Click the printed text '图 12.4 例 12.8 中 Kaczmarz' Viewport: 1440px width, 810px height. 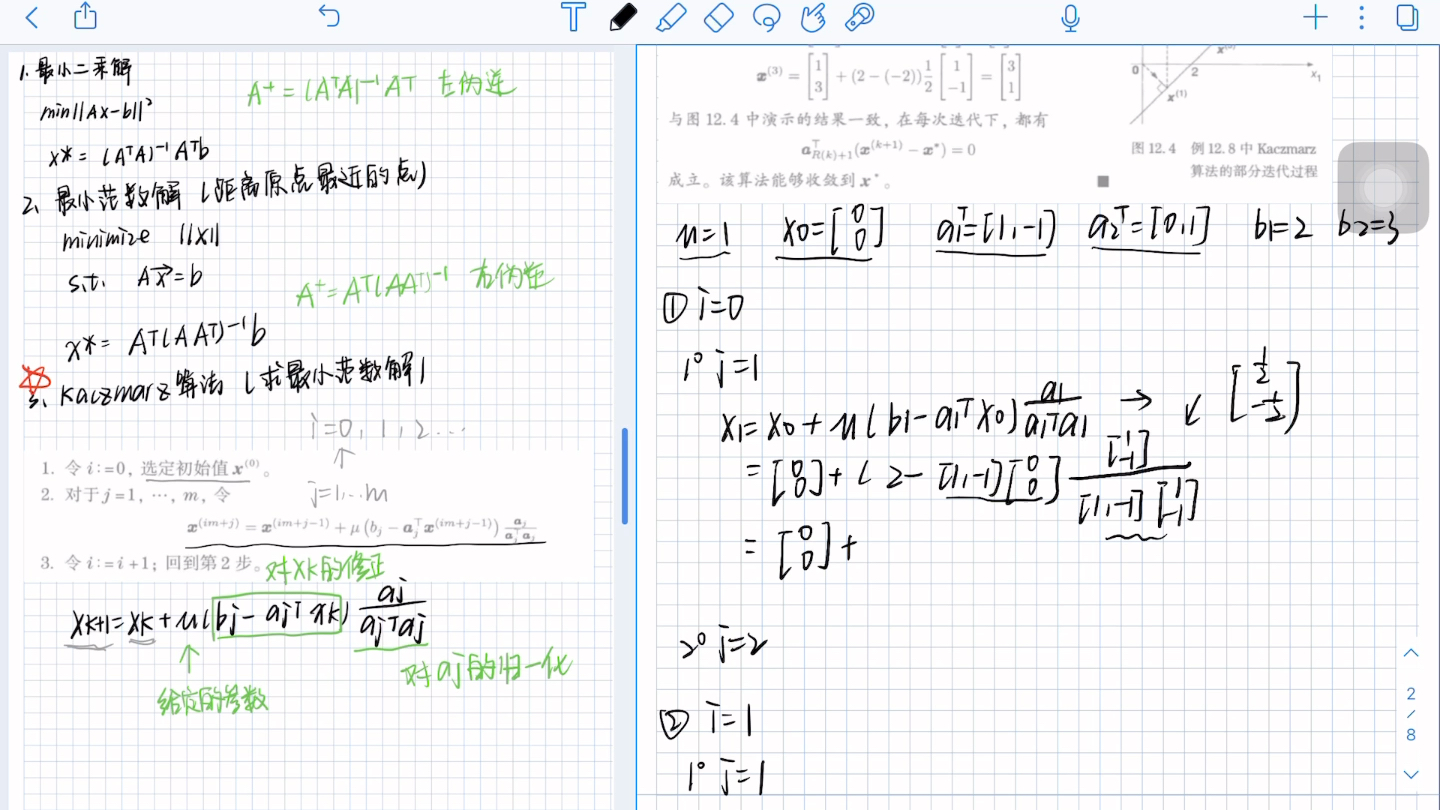pos(1223,148)
